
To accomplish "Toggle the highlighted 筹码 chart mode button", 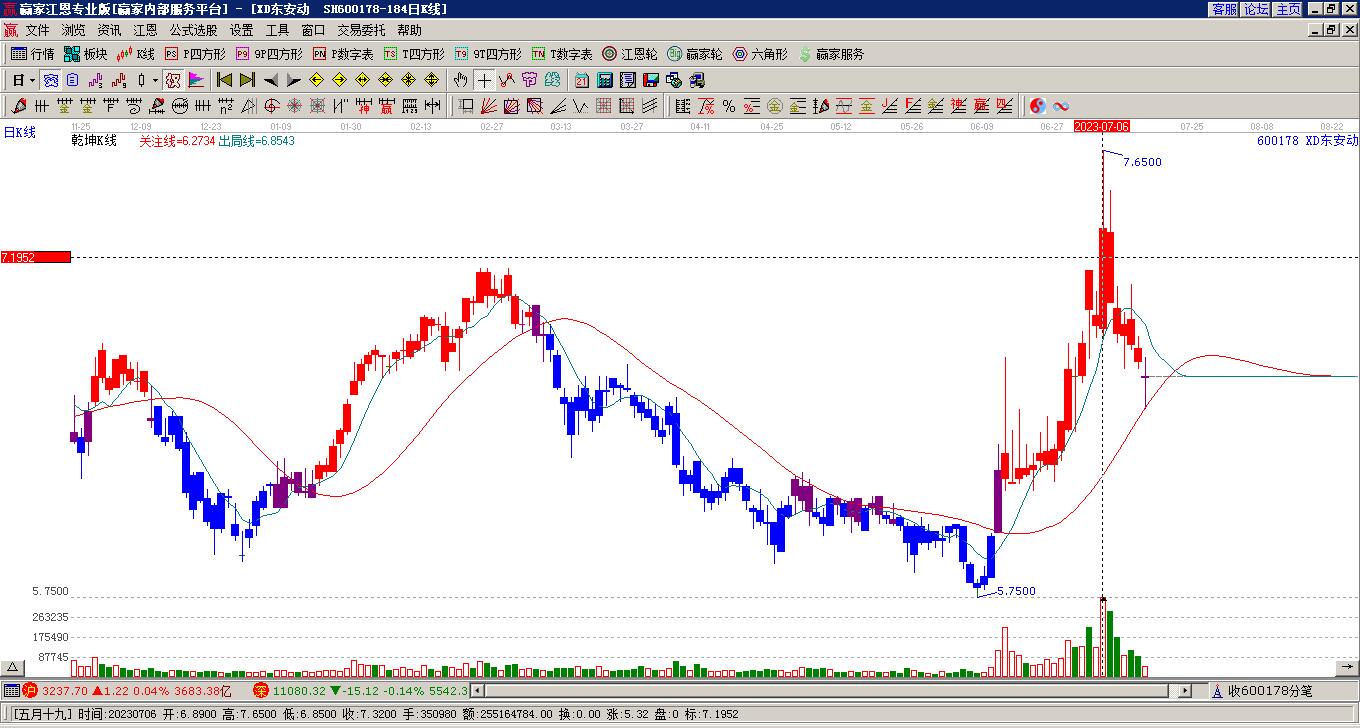I will [172, 80].
